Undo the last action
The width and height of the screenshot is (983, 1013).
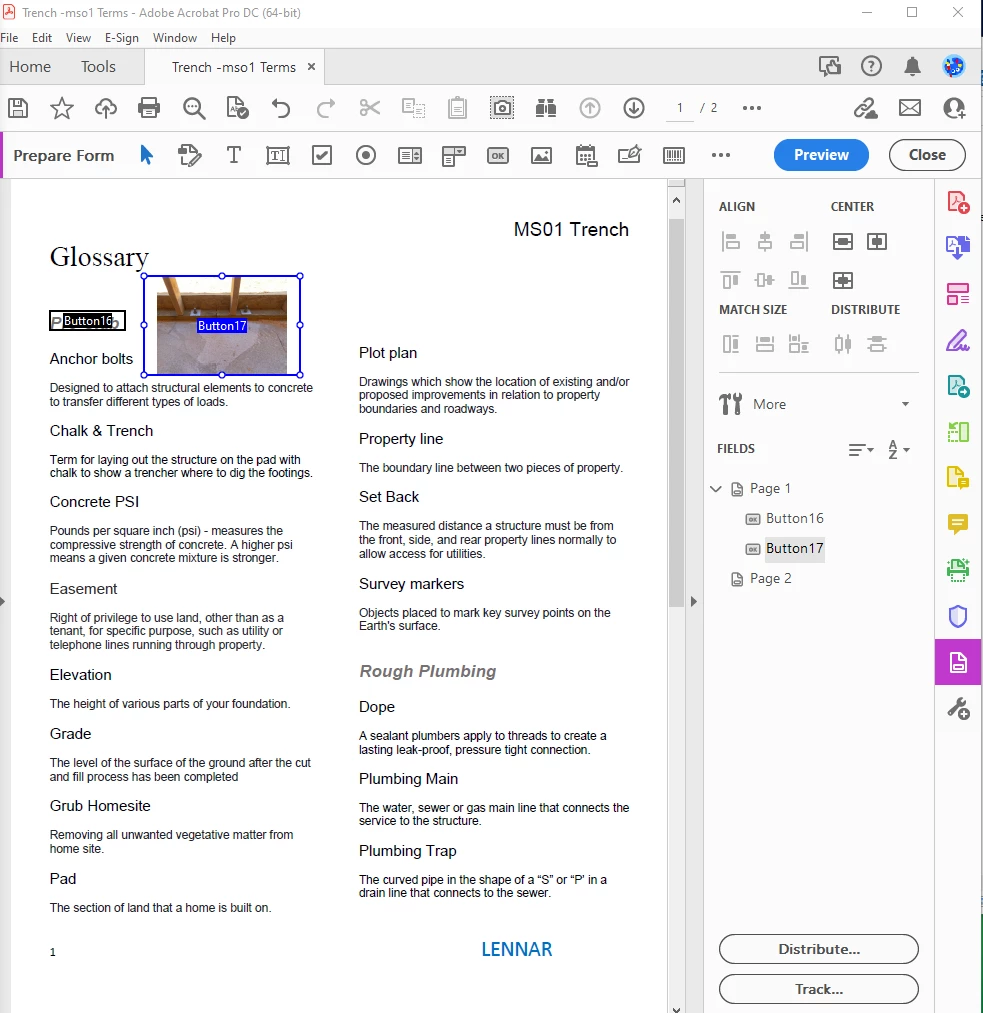click(281, 108)
